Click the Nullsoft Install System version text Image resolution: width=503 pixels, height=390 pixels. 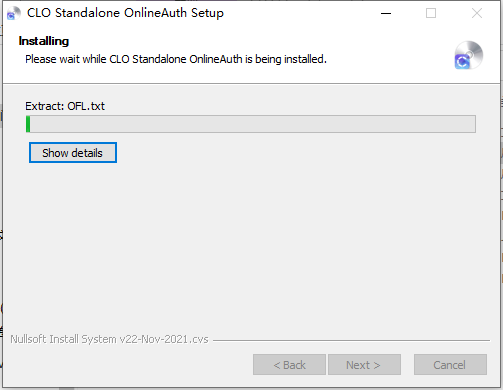click(109, 339)
